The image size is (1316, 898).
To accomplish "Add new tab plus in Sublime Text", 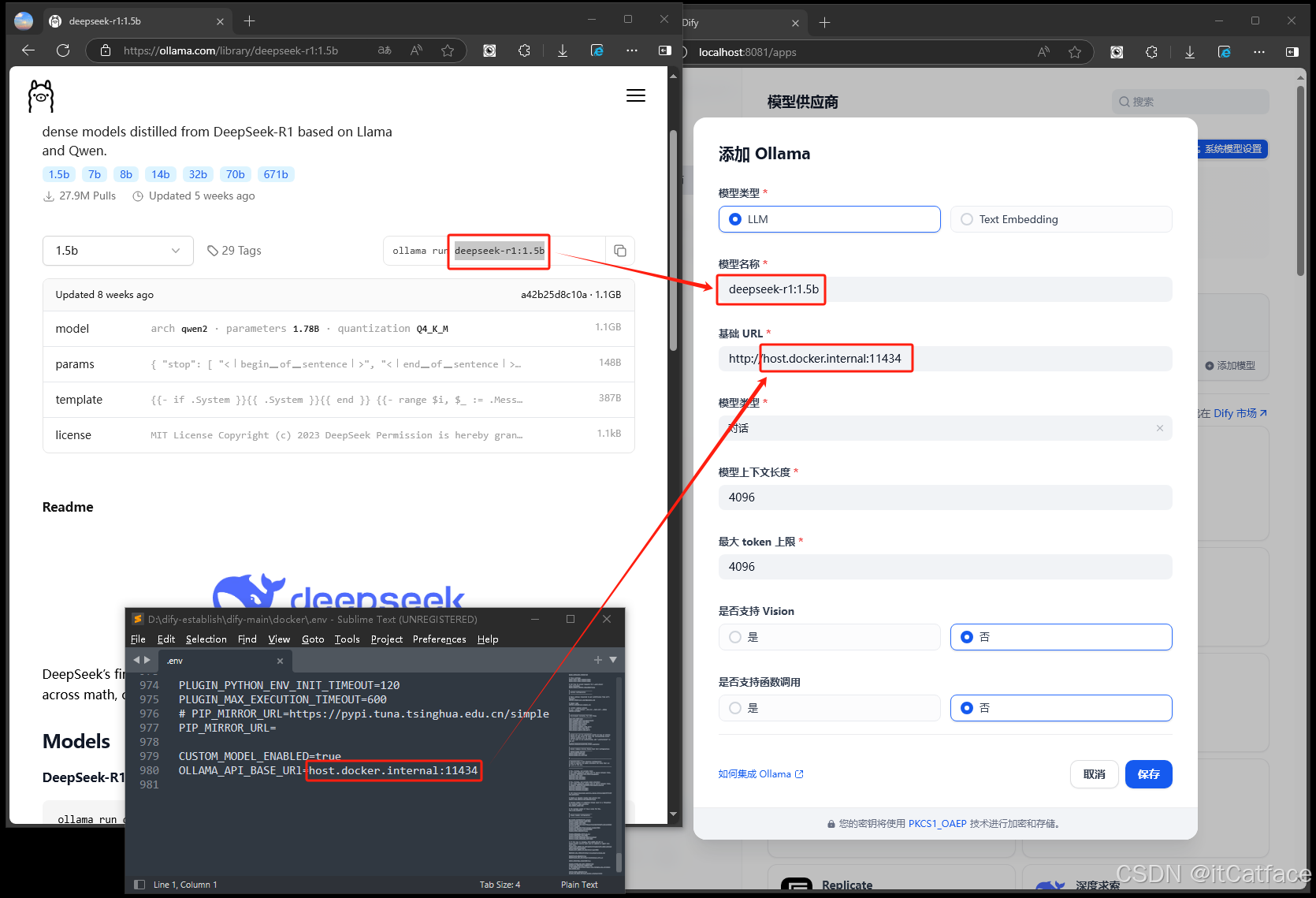I will pyautogui.click(x=597, y=660).
